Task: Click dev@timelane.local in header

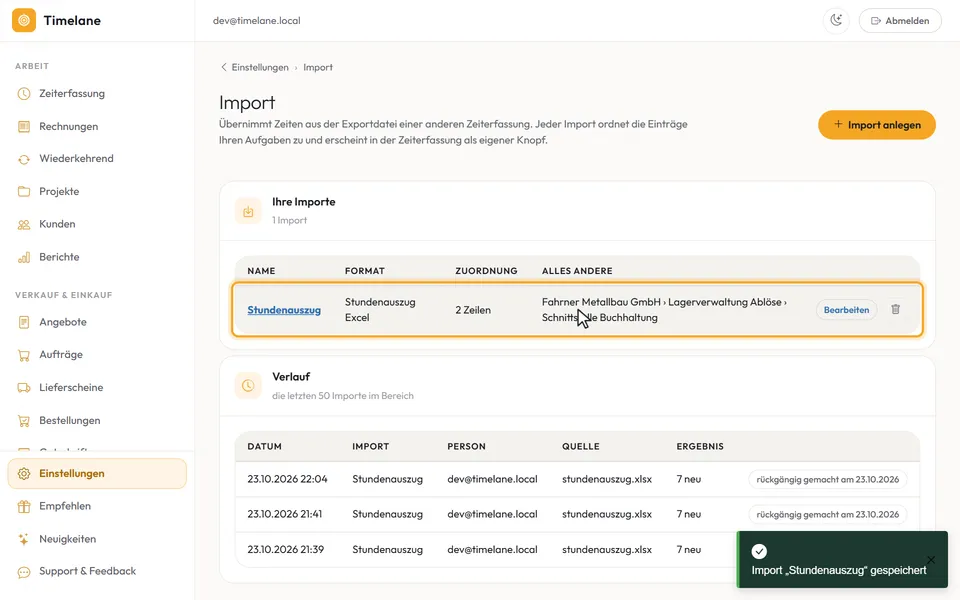Action: 257,20
